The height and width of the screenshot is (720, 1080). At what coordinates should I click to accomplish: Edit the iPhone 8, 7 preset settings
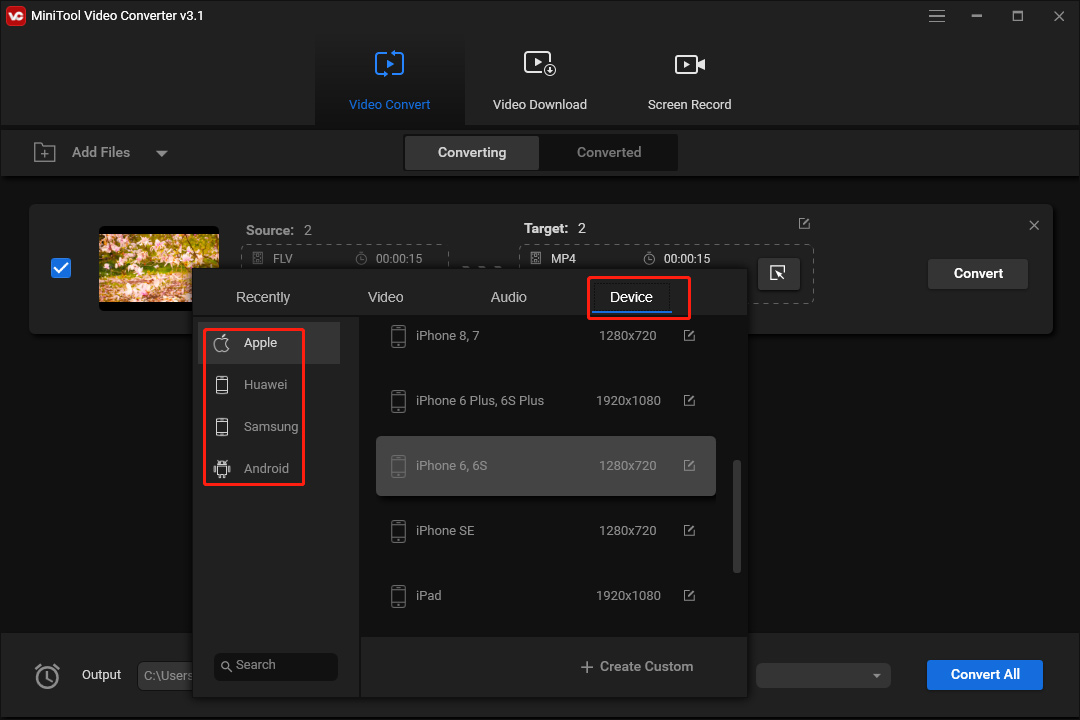pyautogui.click(x=689, y=336)
